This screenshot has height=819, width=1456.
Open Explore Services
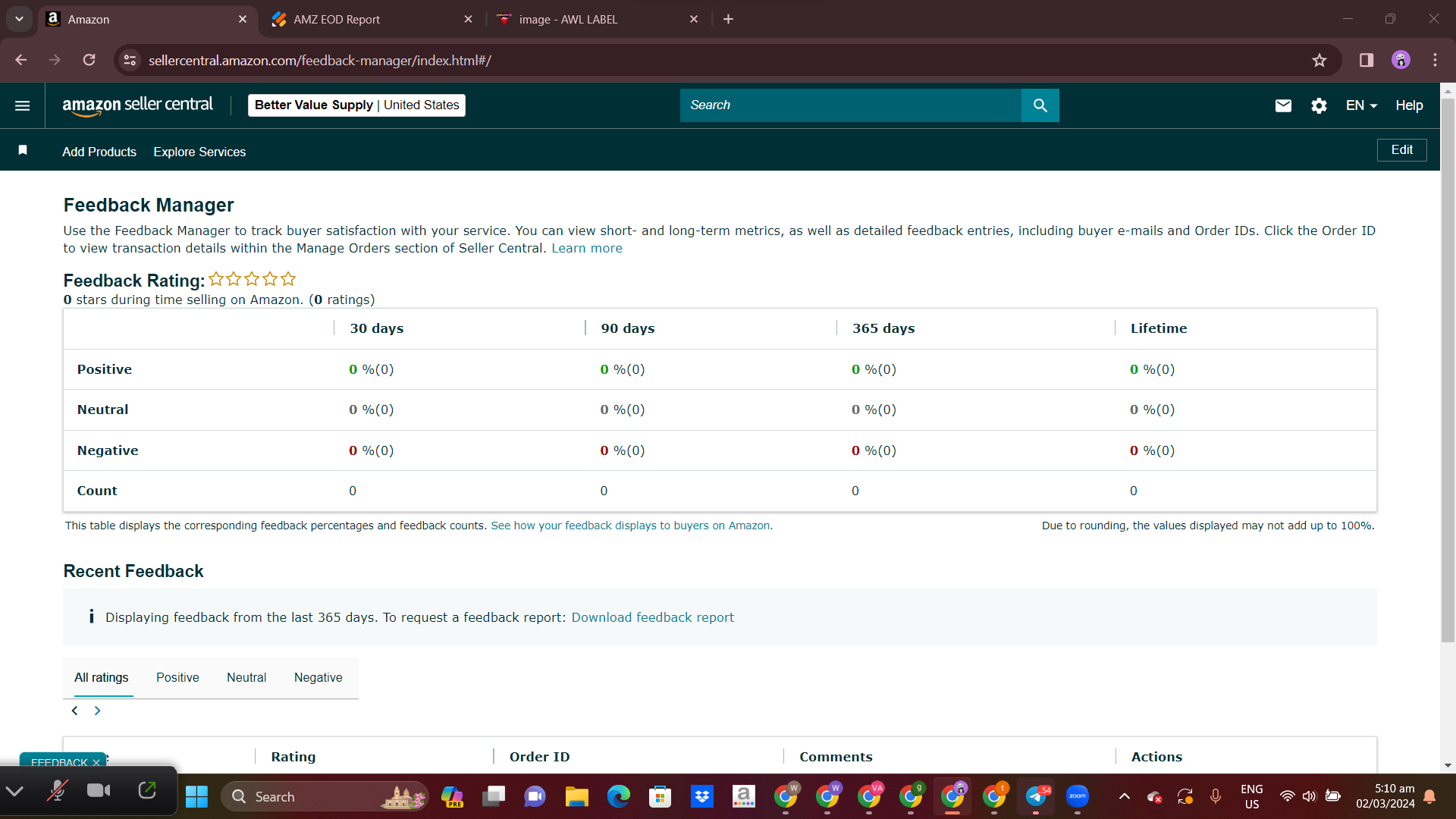click(199, 152)
